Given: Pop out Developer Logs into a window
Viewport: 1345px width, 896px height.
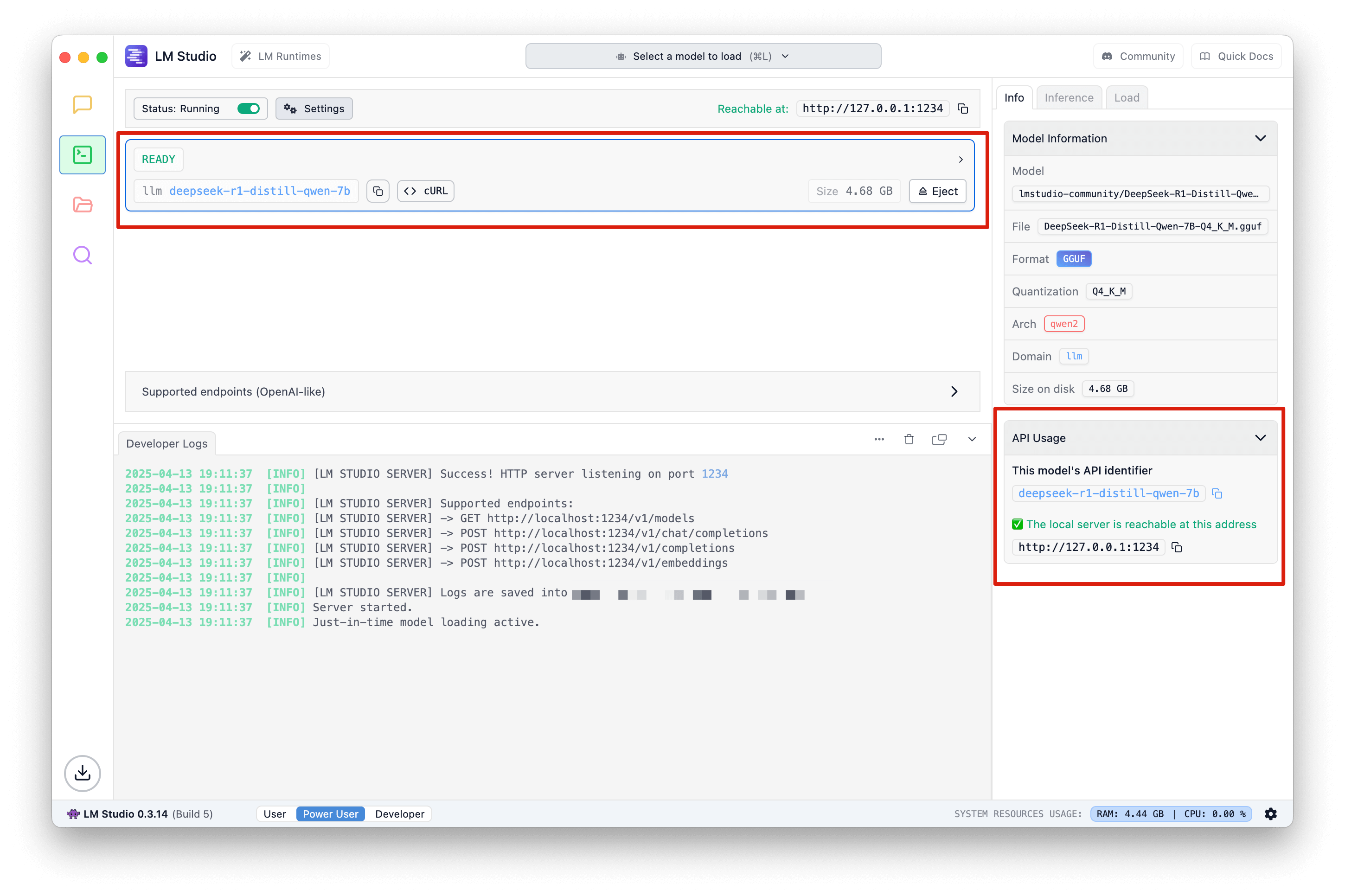Looking at the screenshot, I should click(x=939, y=440).
